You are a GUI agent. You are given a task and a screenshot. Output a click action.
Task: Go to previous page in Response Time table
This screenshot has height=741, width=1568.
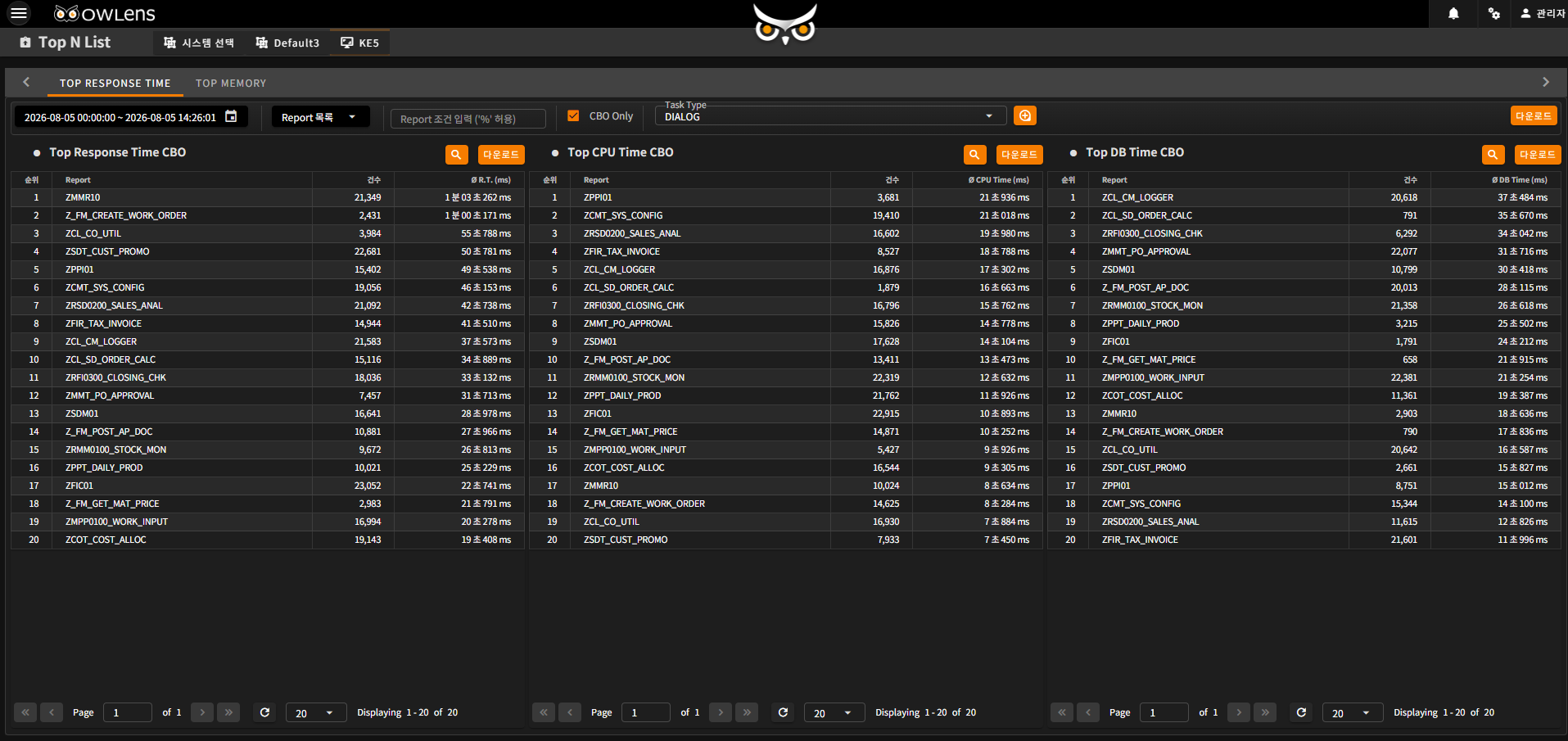click(x=52, y=712)
